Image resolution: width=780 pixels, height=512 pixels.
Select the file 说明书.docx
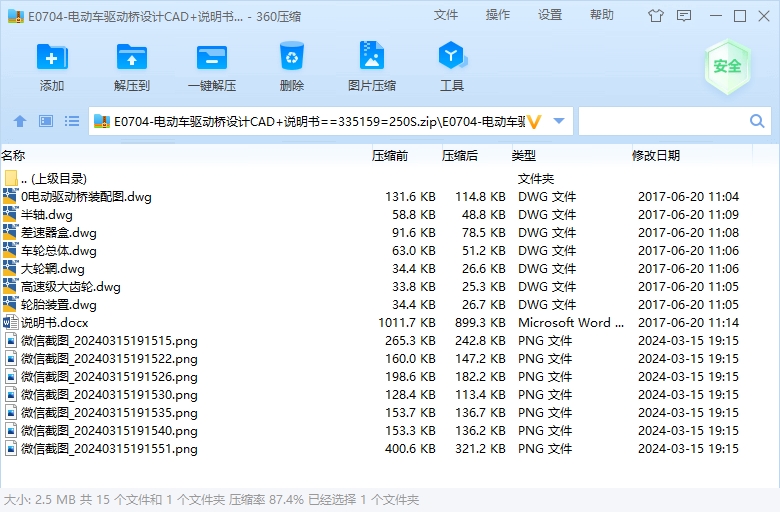tap(55, 322)
